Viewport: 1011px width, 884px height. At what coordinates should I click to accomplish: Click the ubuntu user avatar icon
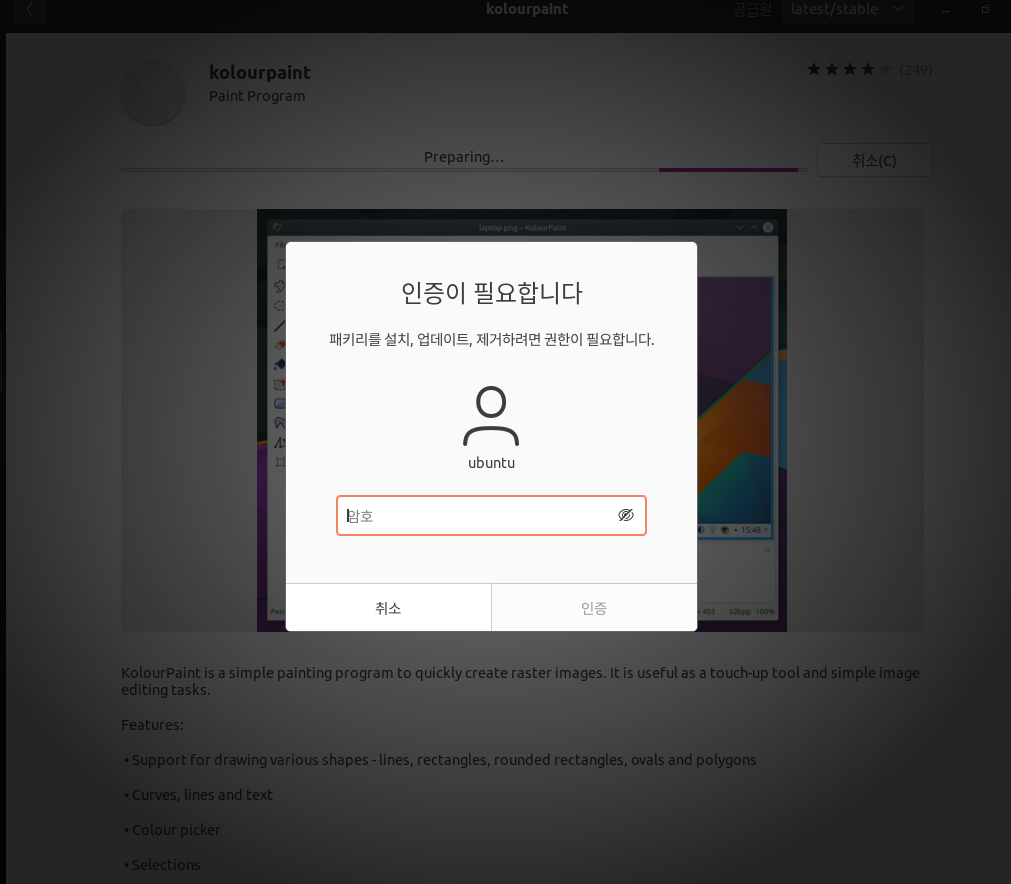pyautogui.click(x=491, y=417)
